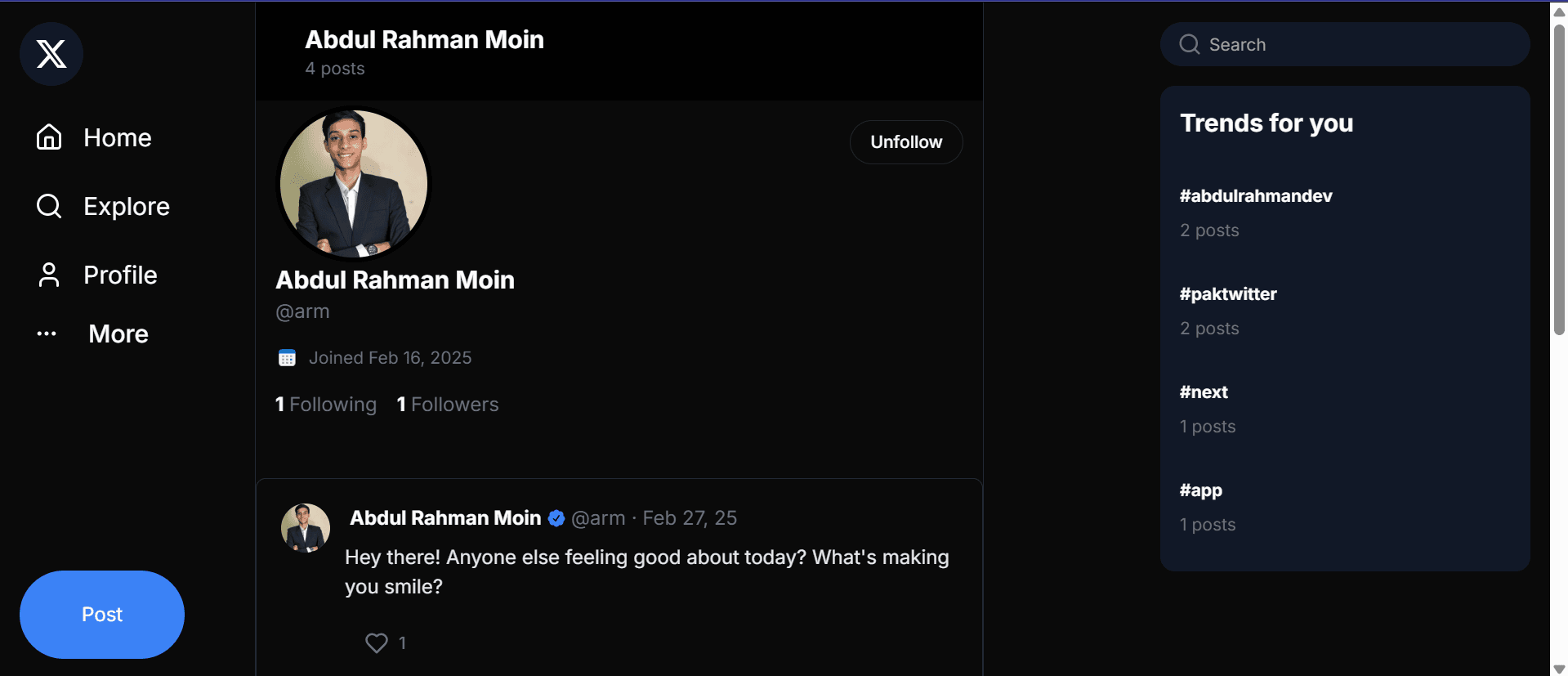Screen dimensions: 1568x676
Task: Open the Home menu item
Action: pos(117,137)
